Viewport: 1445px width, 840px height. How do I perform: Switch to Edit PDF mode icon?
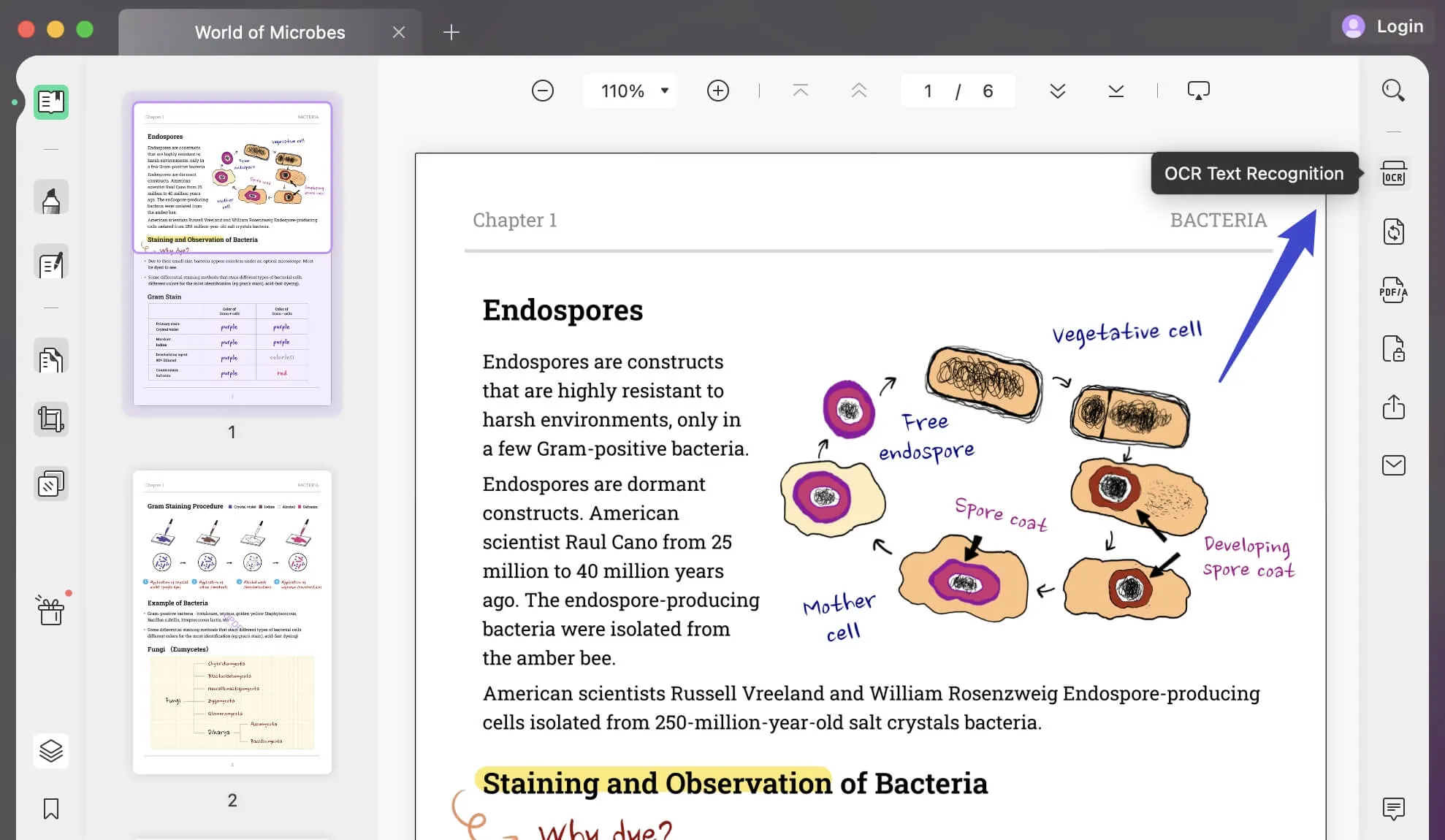pyautogui.click(x=51, y=263)
